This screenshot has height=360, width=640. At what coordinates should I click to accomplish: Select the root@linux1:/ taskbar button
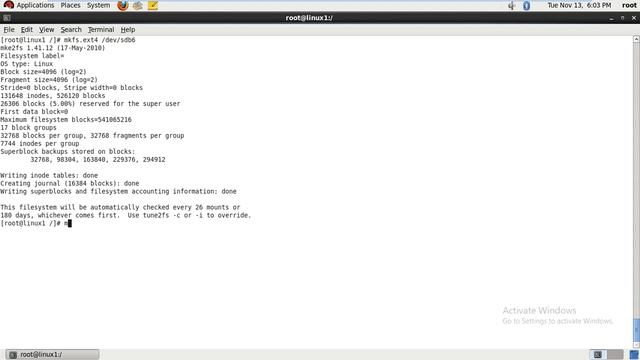[x=52, y=354]
